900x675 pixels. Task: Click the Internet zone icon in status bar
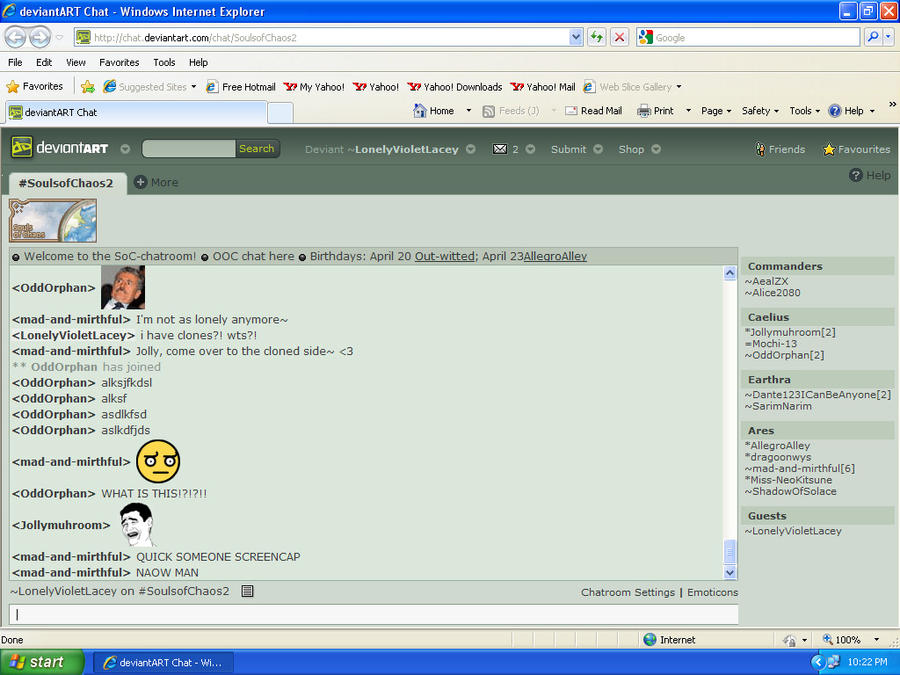coord(650,639)
